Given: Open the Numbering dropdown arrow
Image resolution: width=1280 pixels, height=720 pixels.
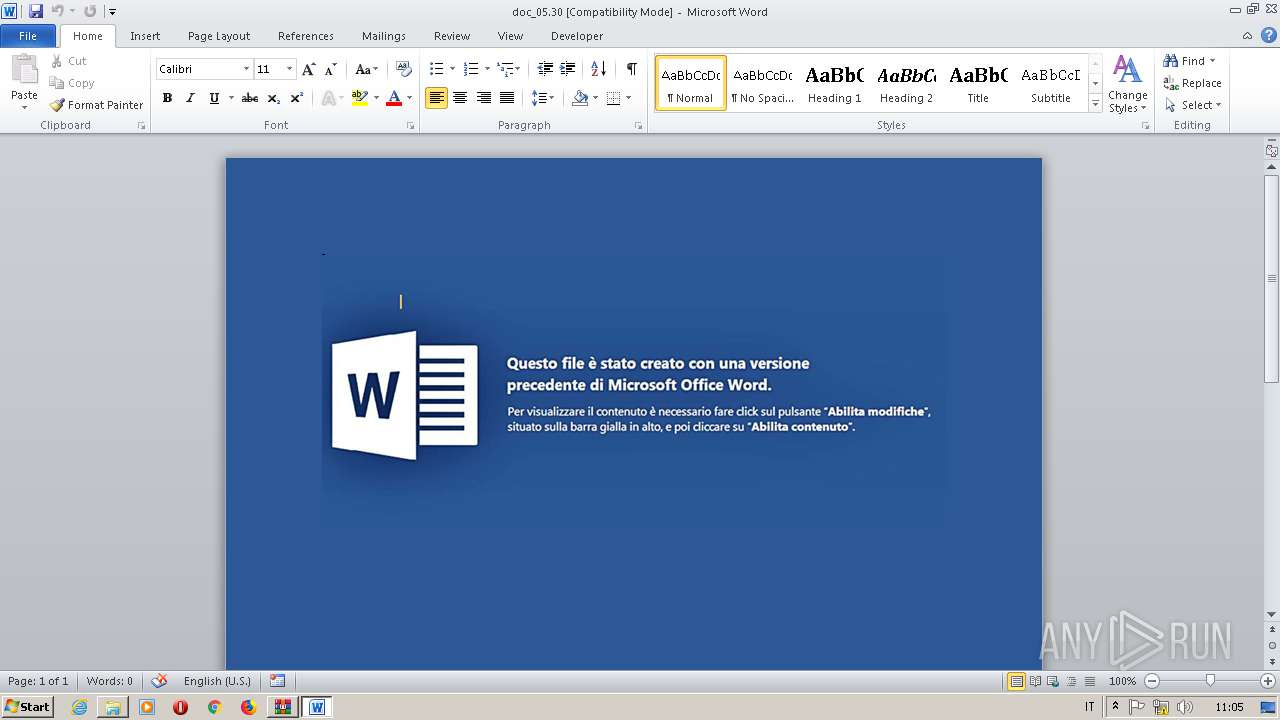Looking at the screenshot, I should click(x=487, y=69).
